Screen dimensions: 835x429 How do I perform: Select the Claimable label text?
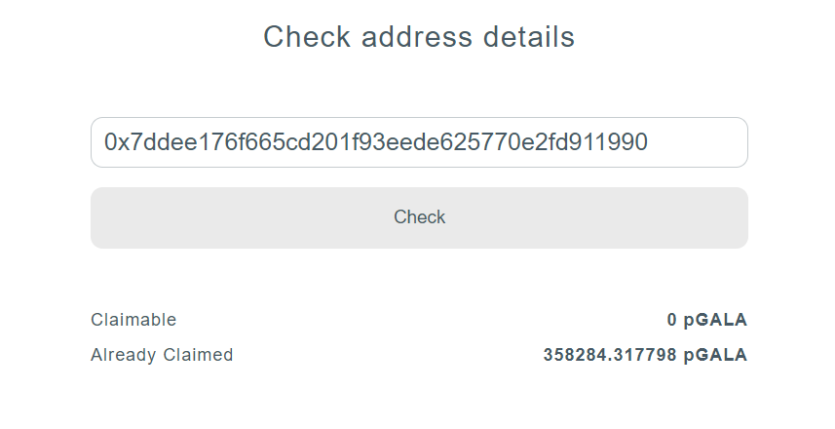tap(133, 320)
